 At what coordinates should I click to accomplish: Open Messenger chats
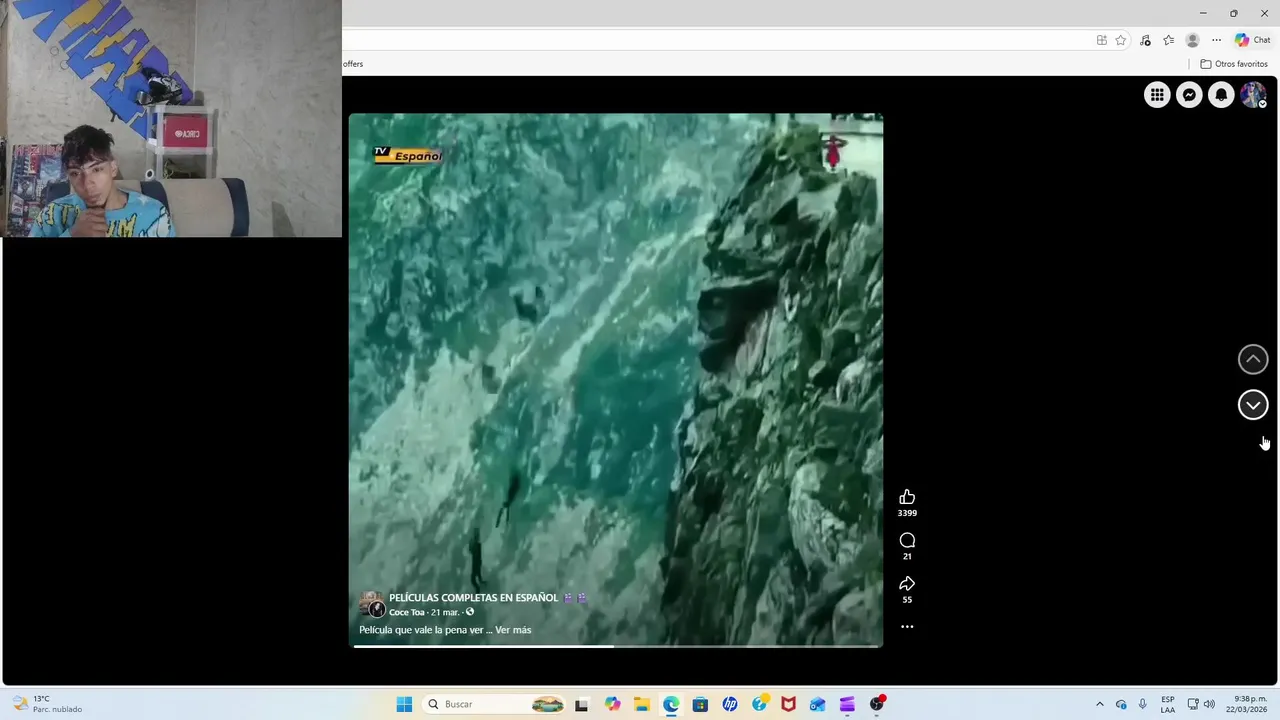point(1189,95)
